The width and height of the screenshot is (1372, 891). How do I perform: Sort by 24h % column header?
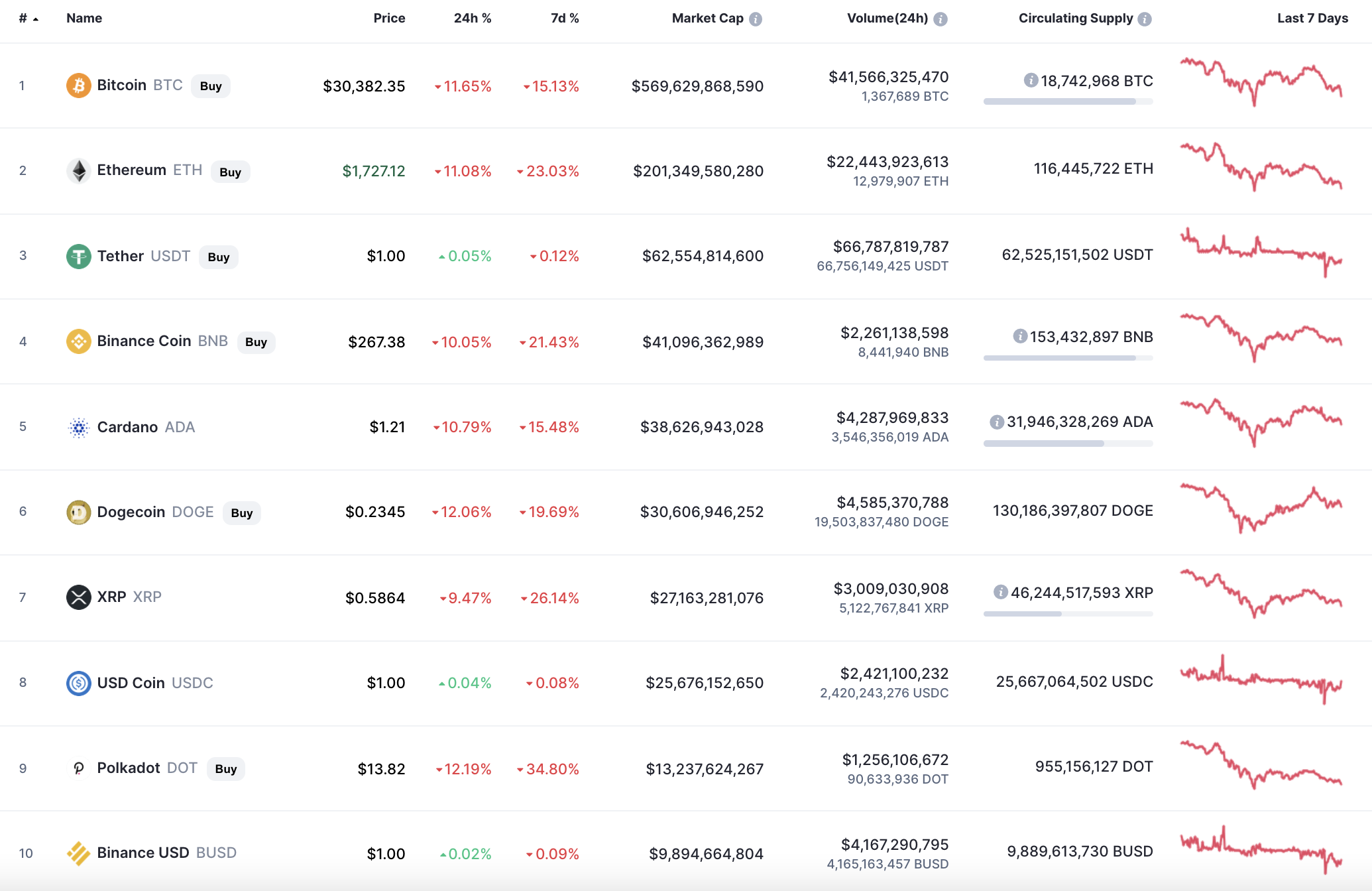tap(472, 19)
